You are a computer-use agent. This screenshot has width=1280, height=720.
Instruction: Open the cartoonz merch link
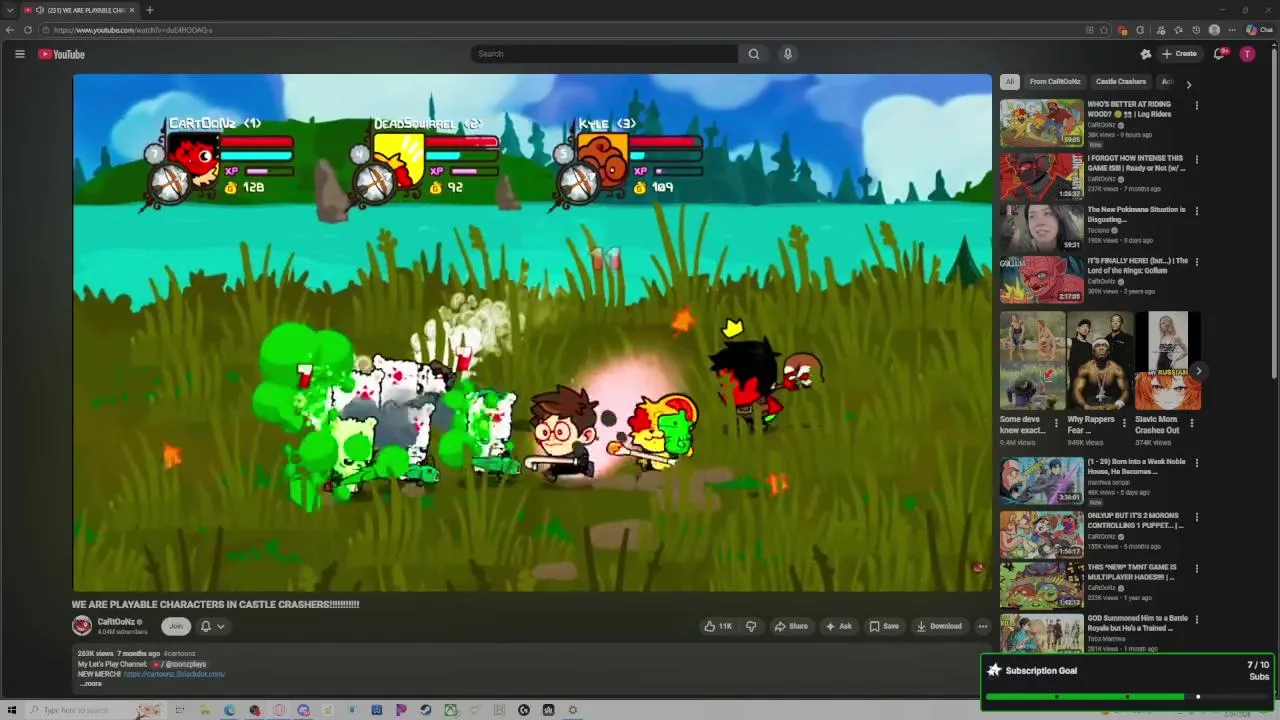(174, 674)
